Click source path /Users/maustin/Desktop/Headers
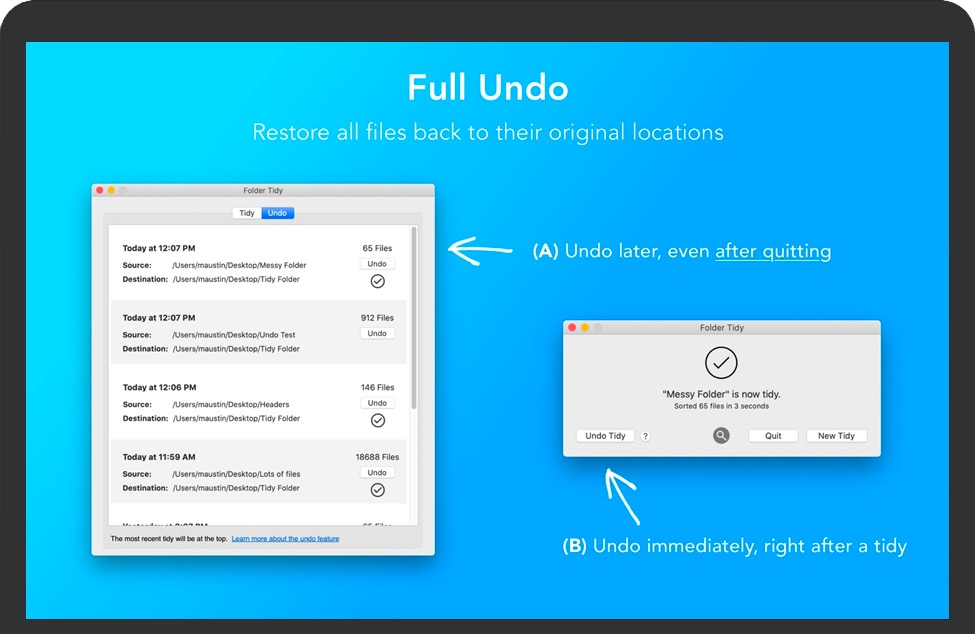 [231, 405]
